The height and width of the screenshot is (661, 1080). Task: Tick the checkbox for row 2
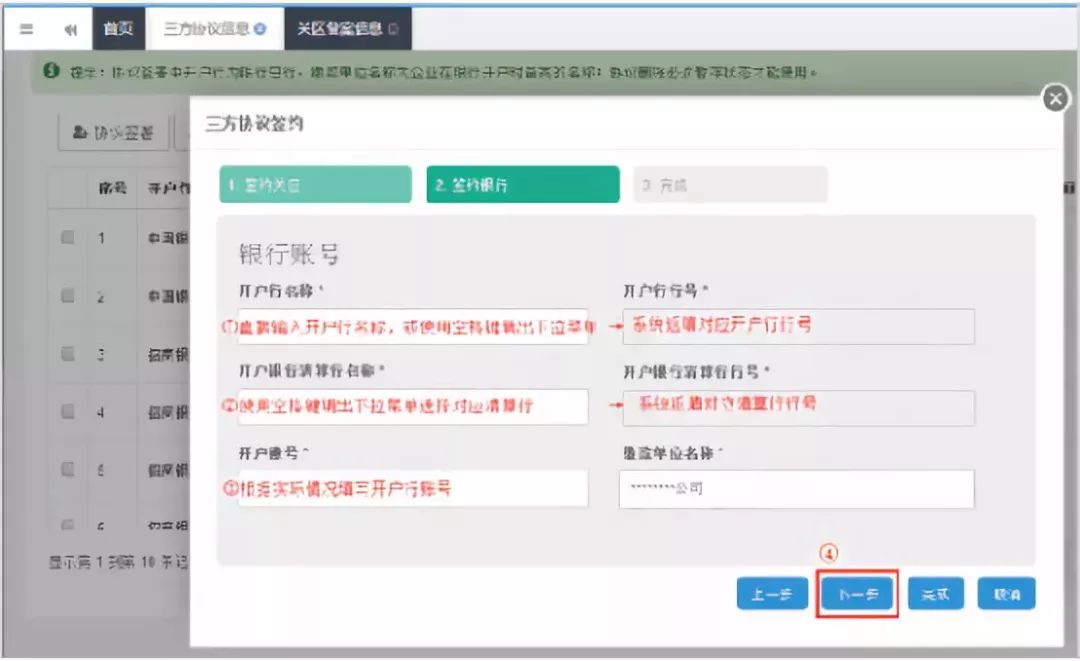68,296
